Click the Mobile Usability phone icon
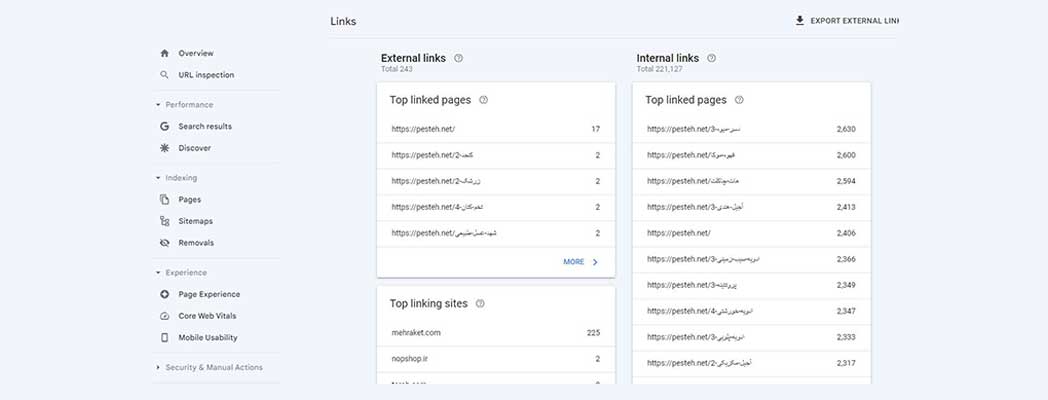Image resolution: width=1048 pixels, height=400 pixels. point(164,338)
